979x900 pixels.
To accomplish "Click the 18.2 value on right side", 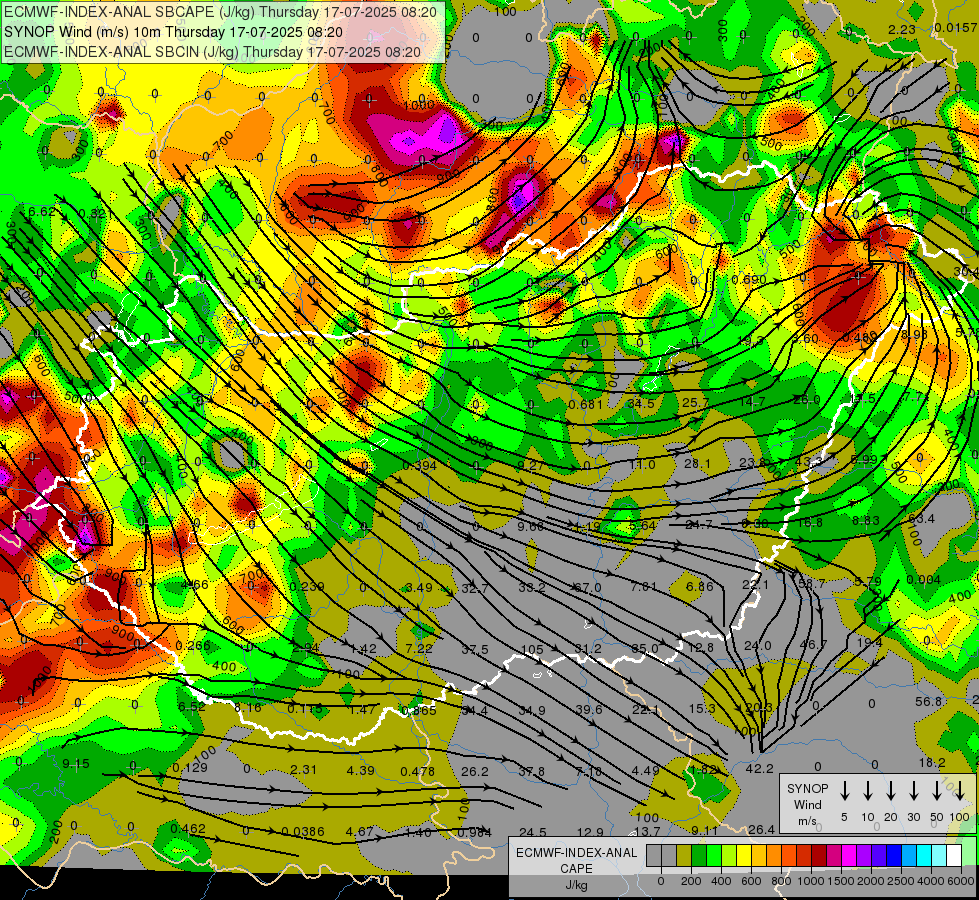I will [x=932, y=763].
